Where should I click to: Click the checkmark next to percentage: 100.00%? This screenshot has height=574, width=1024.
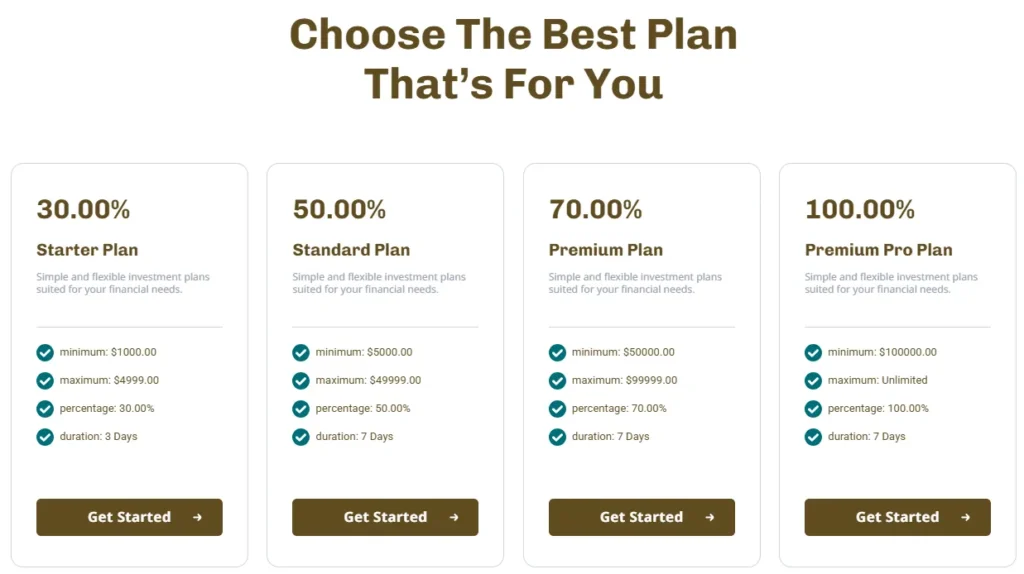point(813,408)
